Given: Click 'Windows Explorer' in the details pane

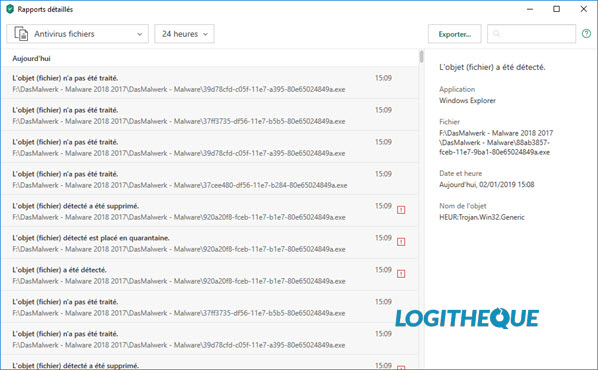Looking at the screenshot, I should 467,101.
